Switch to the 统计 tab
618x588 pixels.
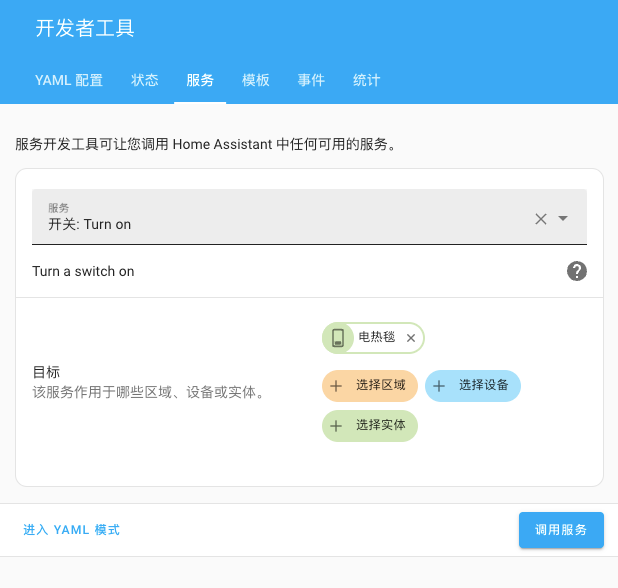[367, 80]
